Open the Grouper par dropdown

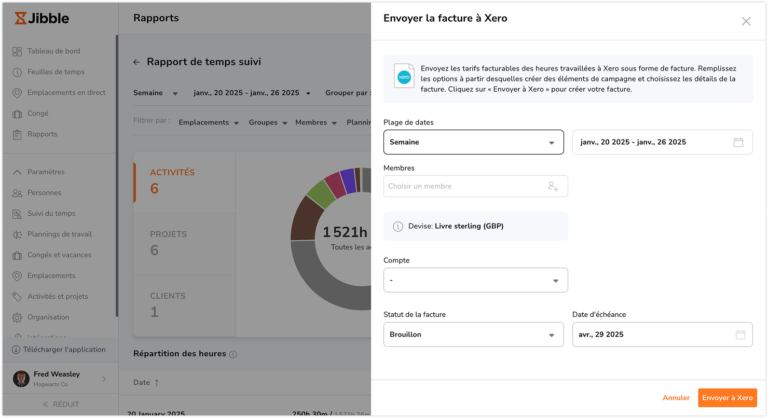pyautogui.click(x=348, y=93)
